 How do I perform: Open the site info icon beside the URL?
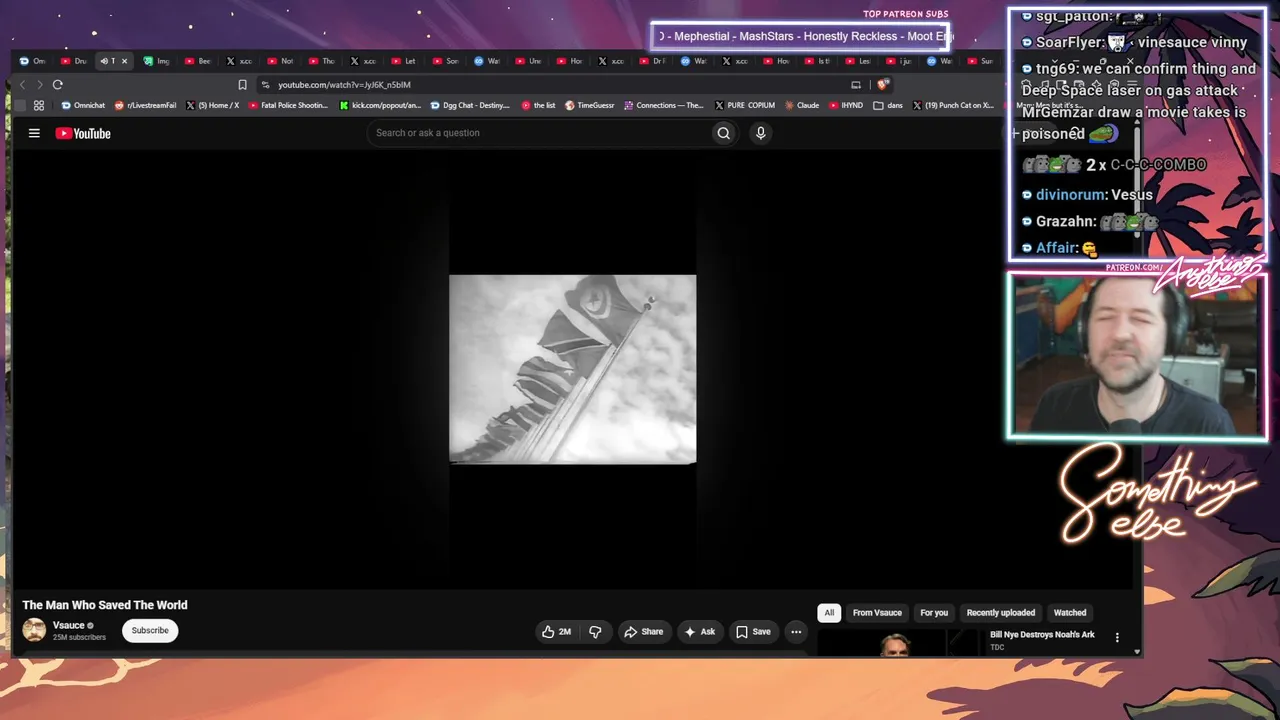(x=265, y=85)
